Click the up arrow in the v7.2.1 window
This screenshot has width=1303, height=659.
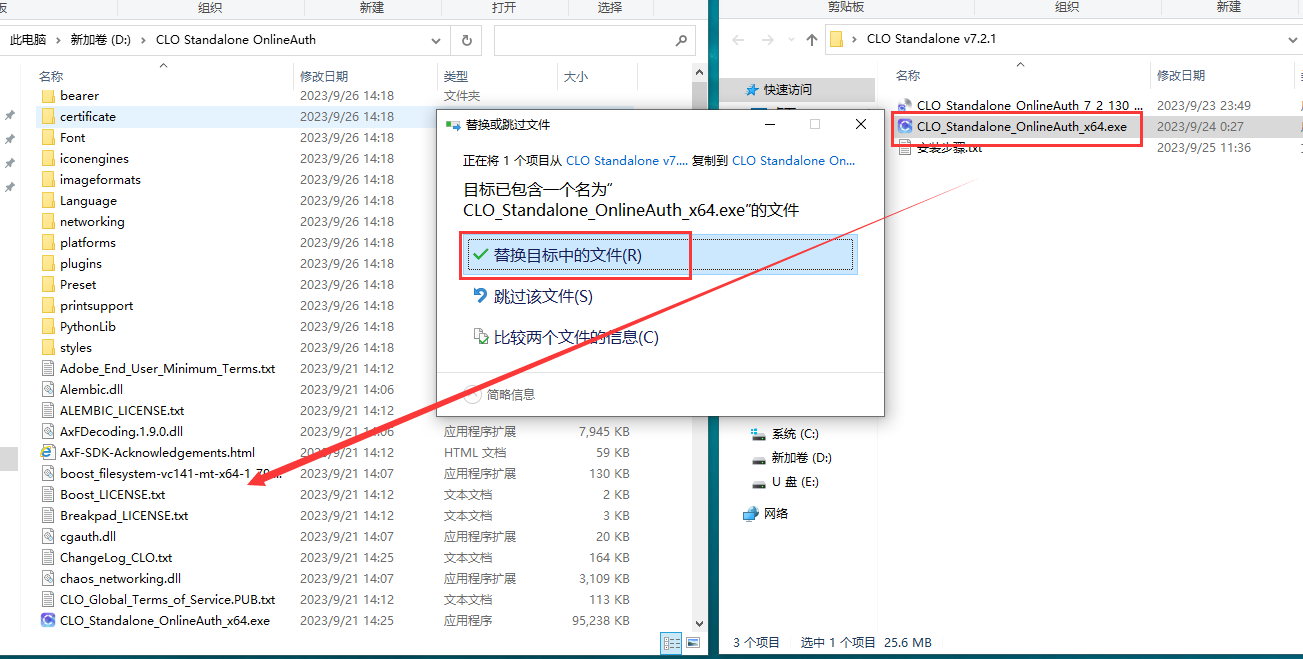(x=811, y=40)
